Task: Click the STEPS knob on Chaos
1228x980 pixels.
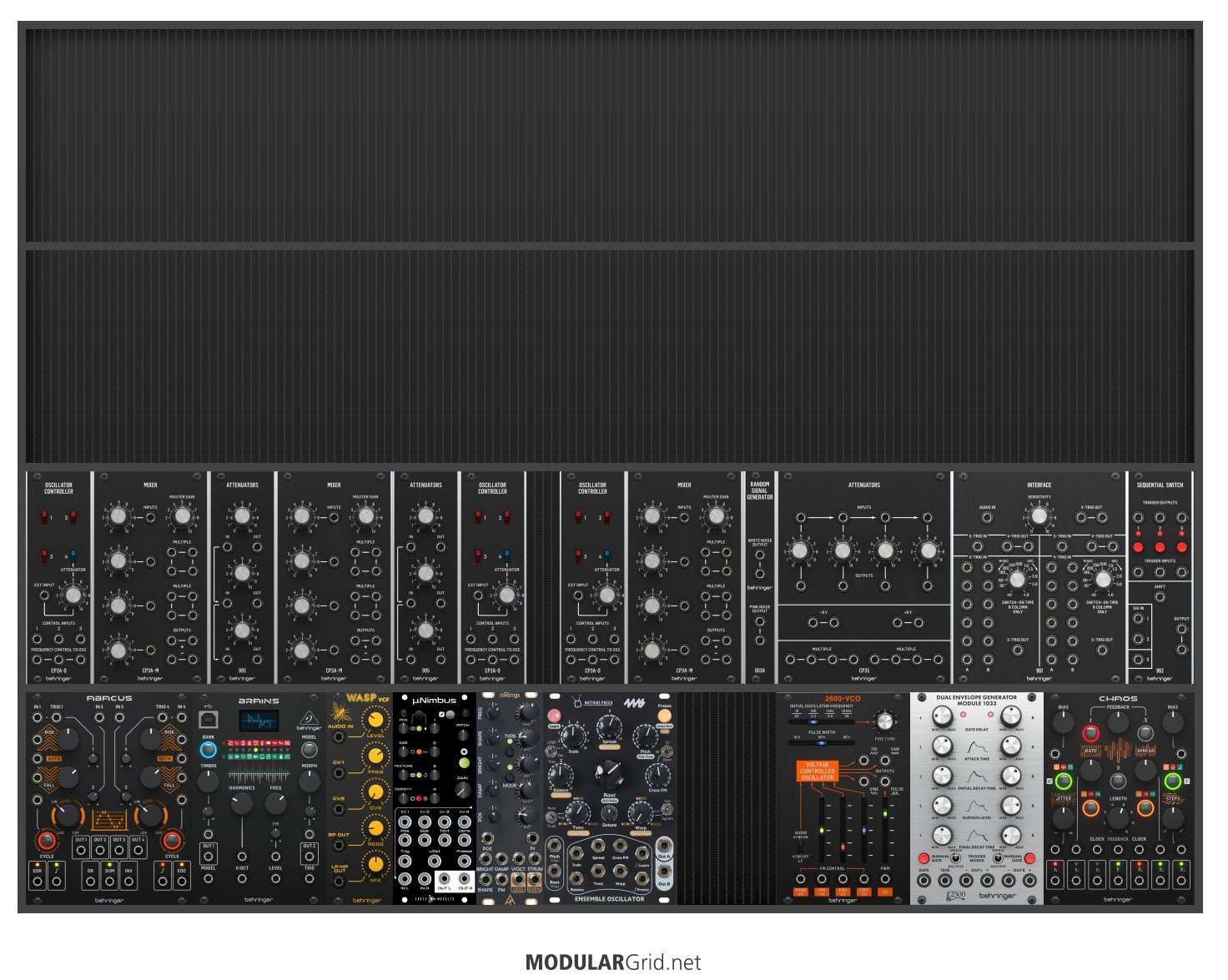Action: 1173,818
